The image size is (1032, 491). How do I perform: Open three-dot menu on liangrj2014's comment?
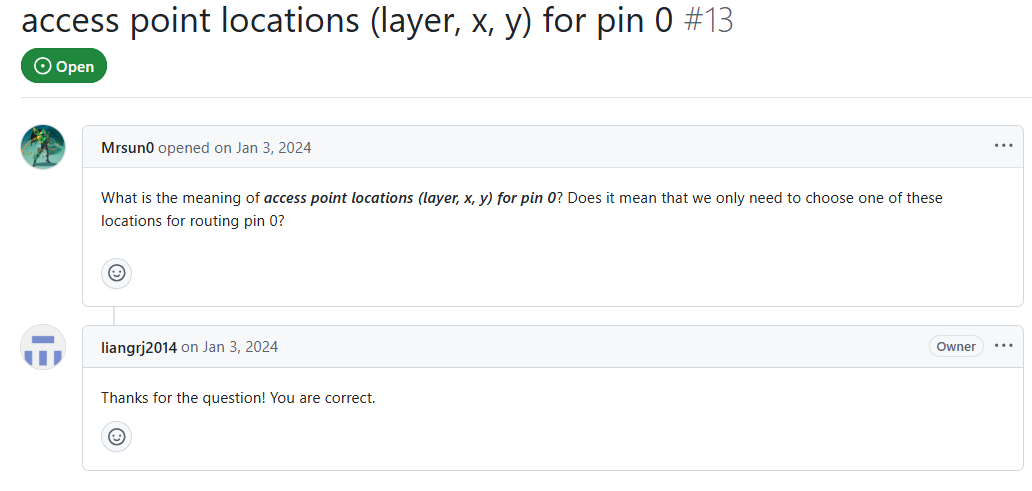pyautogui.click(x=1003, y=346)
